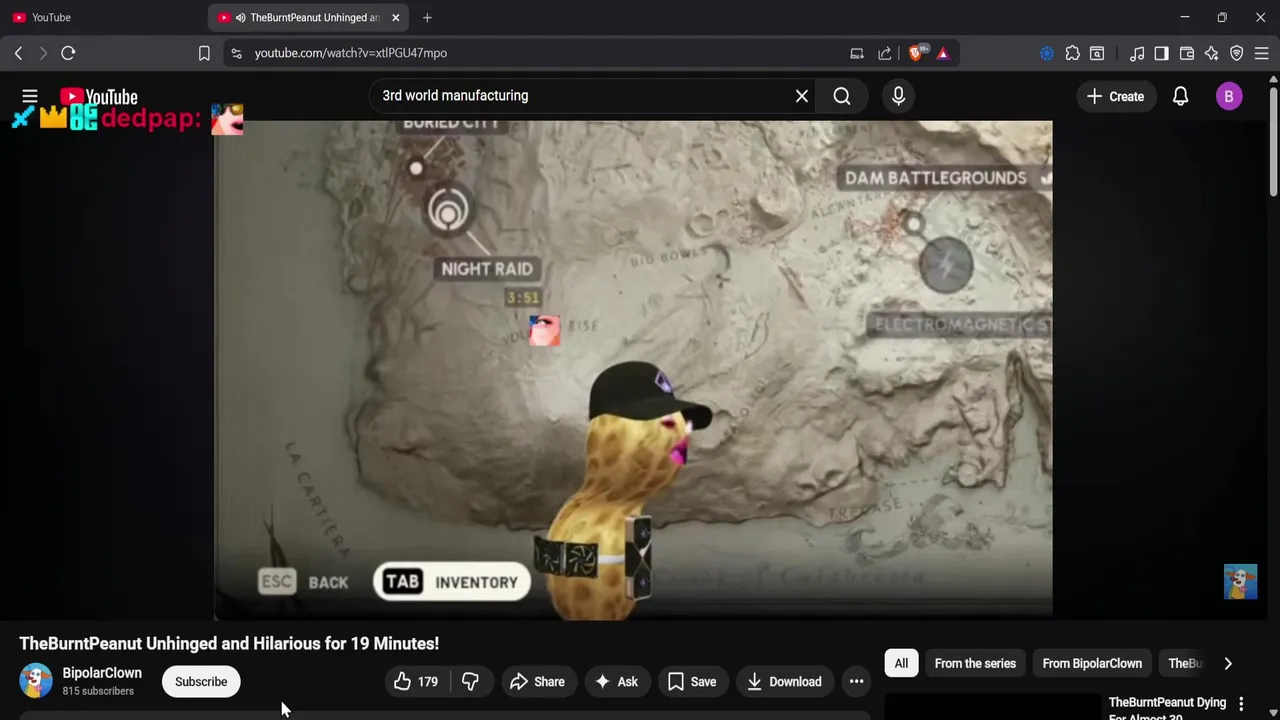Click the Ask button
This screenshot has width=1280, height=720.
[x=616, y=682]
